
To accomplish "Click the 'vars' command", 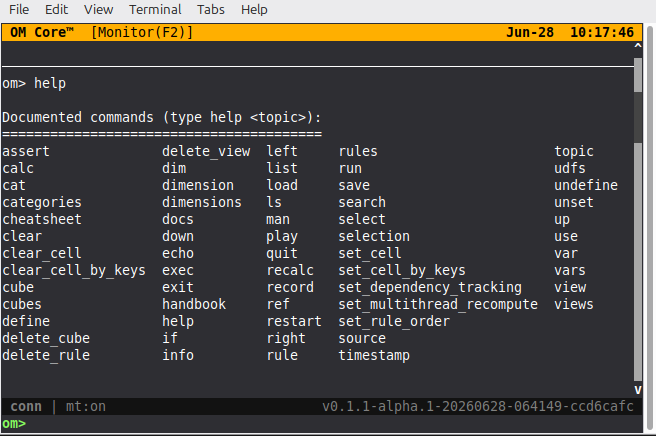I will [x=570, y=271].
